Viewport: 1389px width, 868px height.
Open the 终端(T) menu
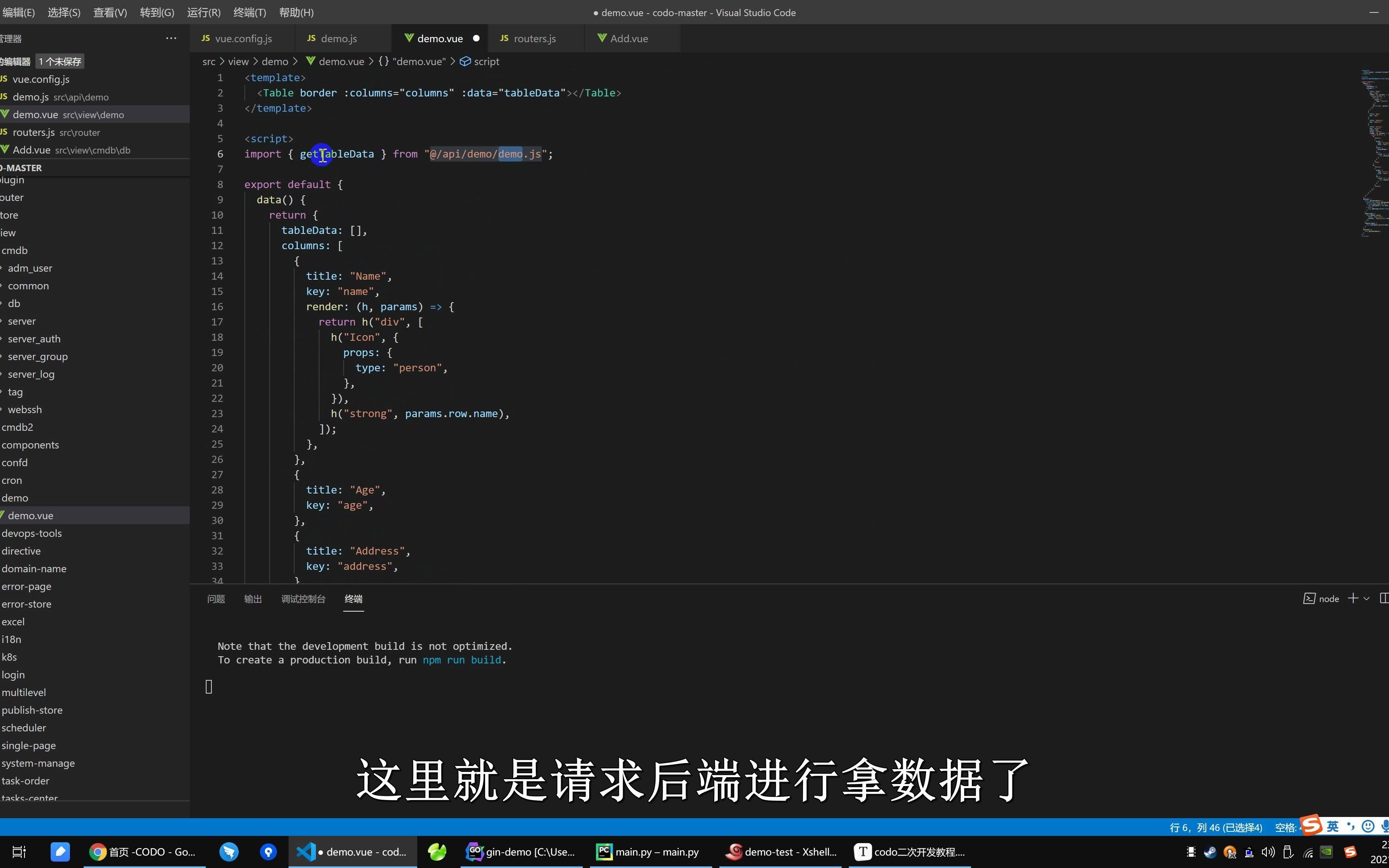[x=250, y=12]
